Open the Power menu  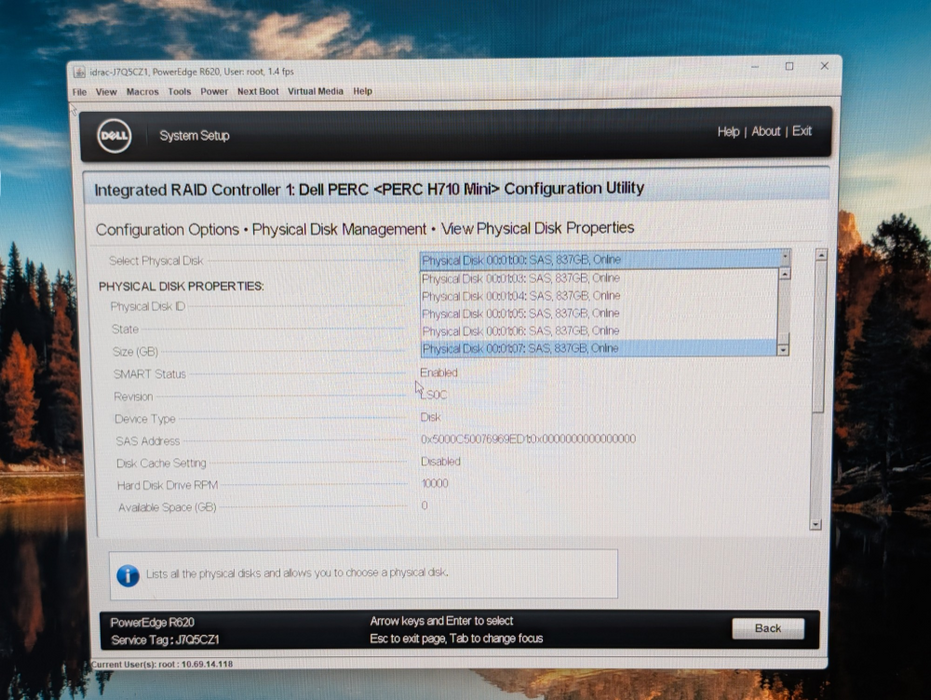tap(214, 91)
